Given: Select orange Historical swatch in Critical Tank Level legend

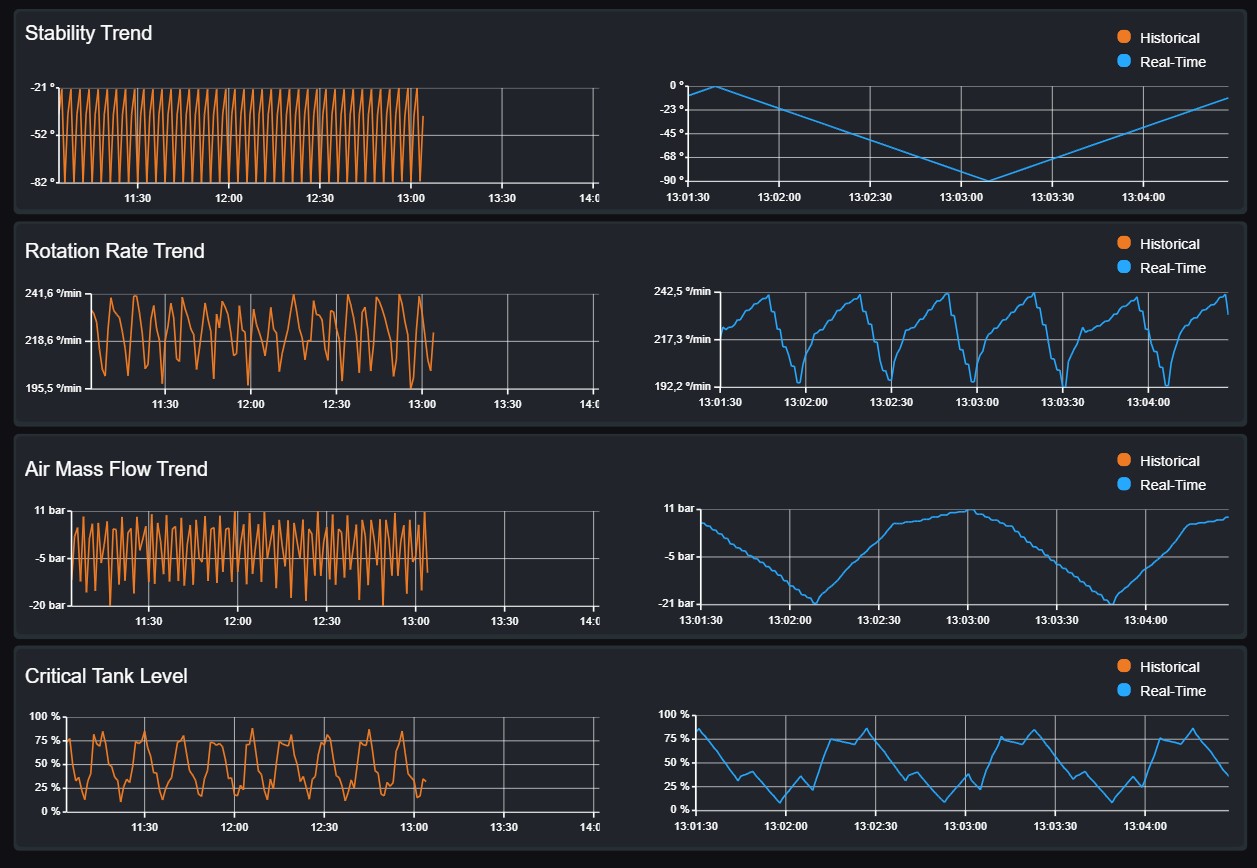Looking at the screenshot, I should [1124, 667].
